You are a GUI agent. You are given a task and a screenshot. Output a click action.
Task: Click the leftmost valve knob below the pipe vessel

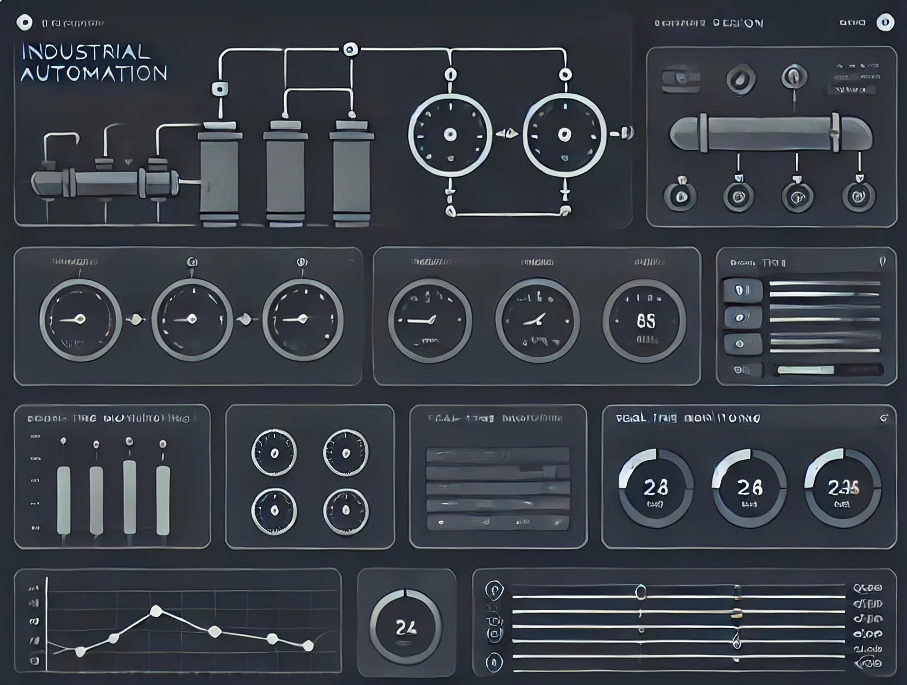(682, 195)
